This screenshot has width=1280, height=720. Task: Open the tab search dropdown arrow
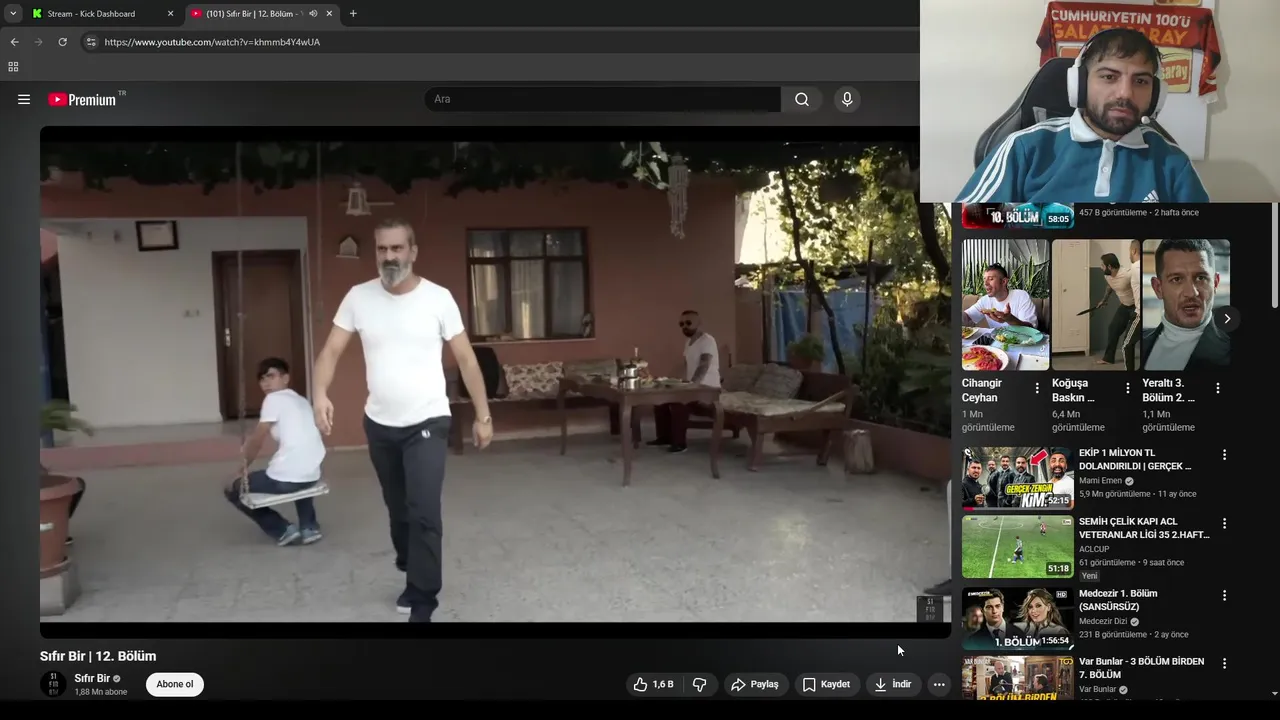tap(12, 13)
